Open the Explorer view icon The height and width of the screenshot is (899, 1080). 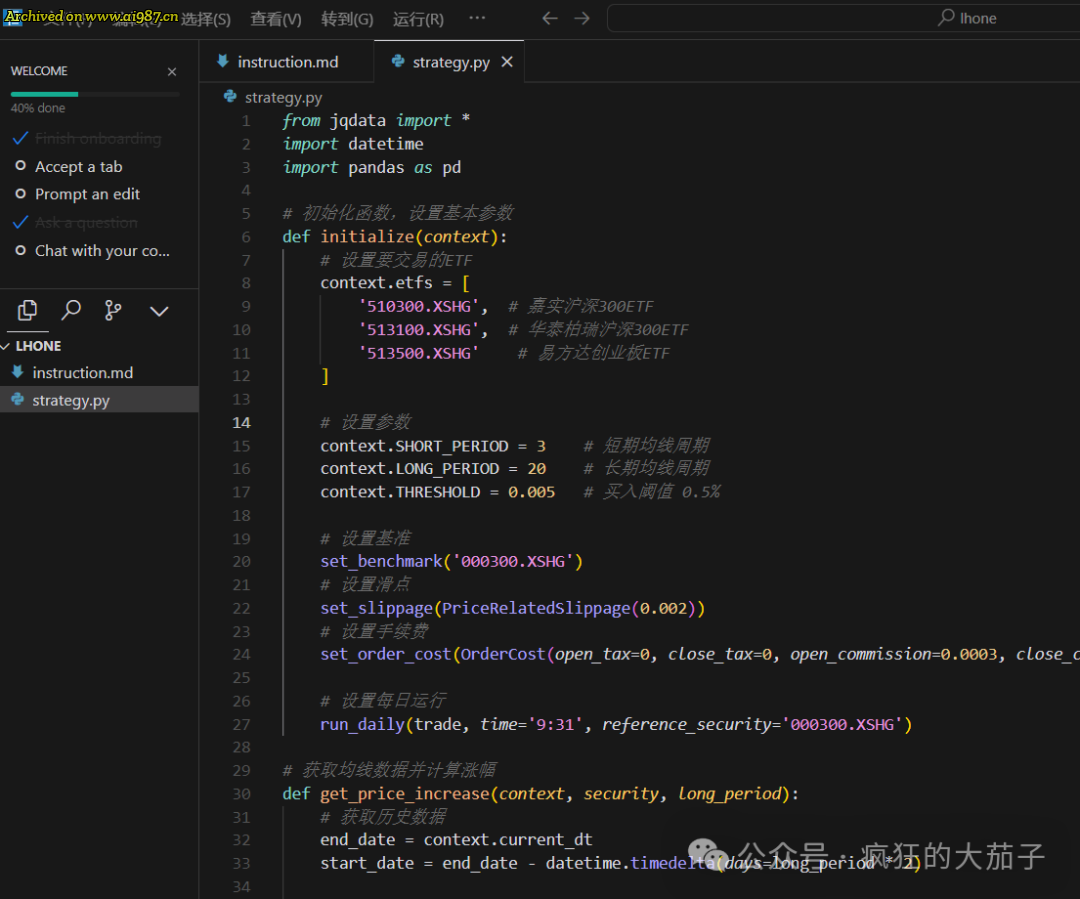[x=28, y=311]
